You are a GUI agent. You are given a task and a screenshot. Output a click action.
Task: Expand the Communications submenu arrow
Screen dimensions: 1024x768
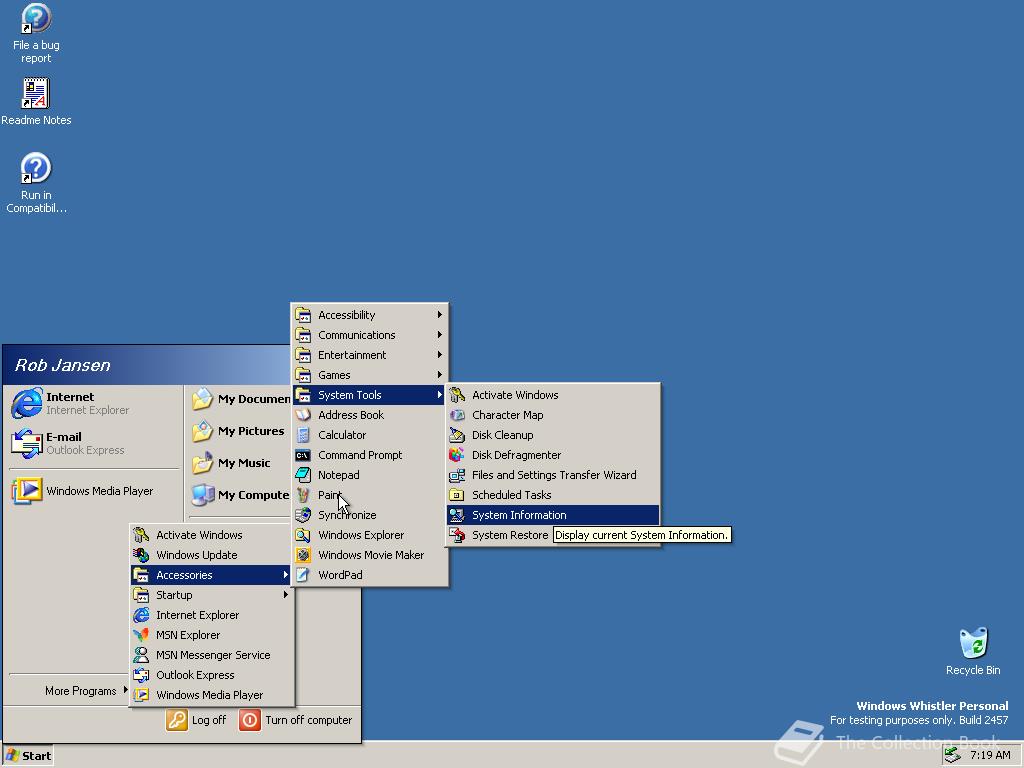pos(440,334)
